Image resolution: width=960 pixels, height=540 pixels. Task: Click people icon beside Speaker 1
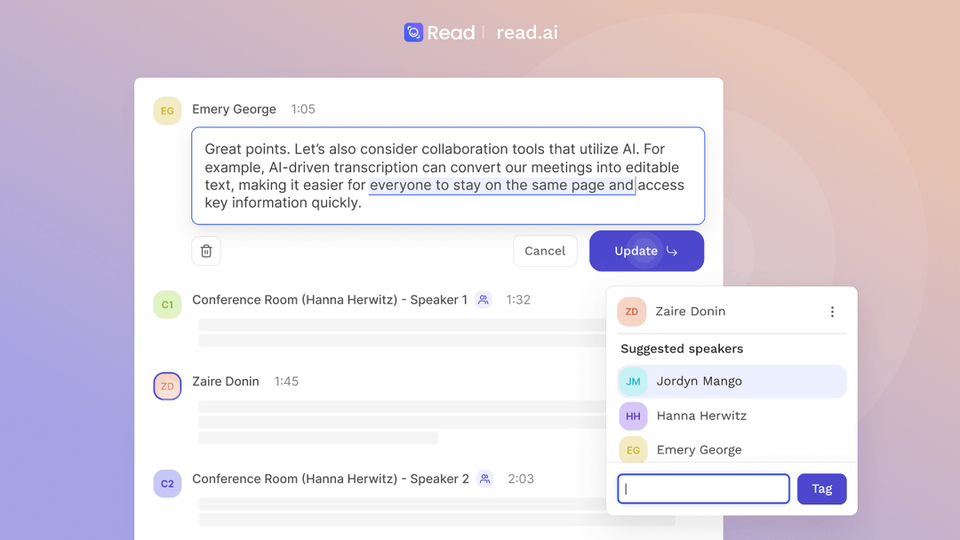[484, 300]
